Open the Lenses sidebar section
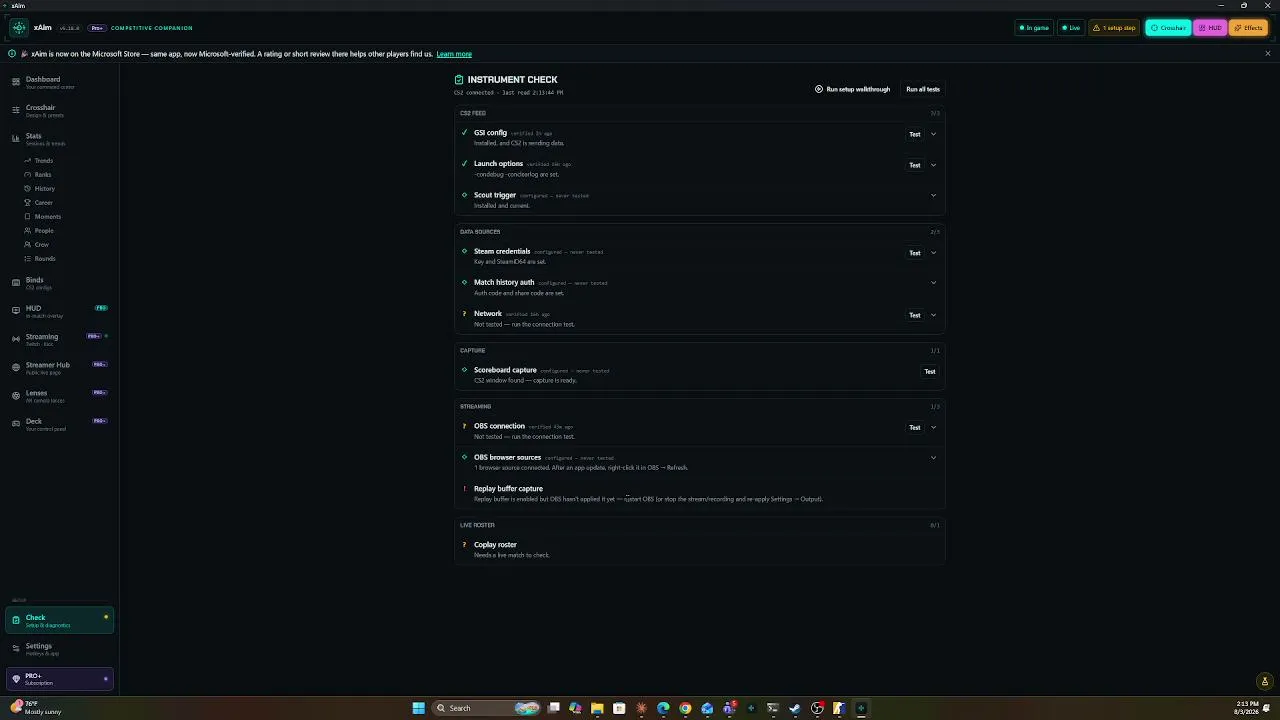This screenshot has width=1280, height=720. click(60, 395)
